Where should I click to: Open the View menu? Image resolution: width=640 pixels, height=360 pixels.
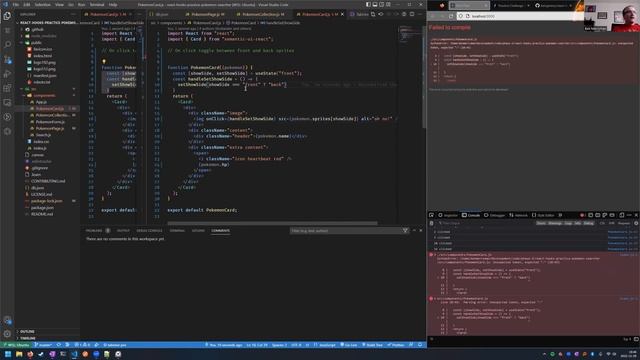[59, 4]
